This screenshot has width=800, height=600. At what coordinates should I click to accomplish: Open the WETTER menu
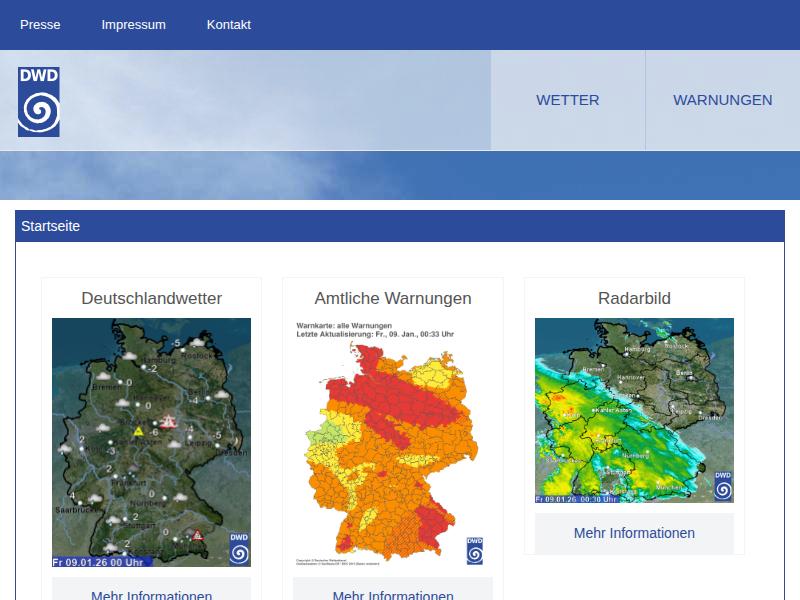[x=567, y=100]
